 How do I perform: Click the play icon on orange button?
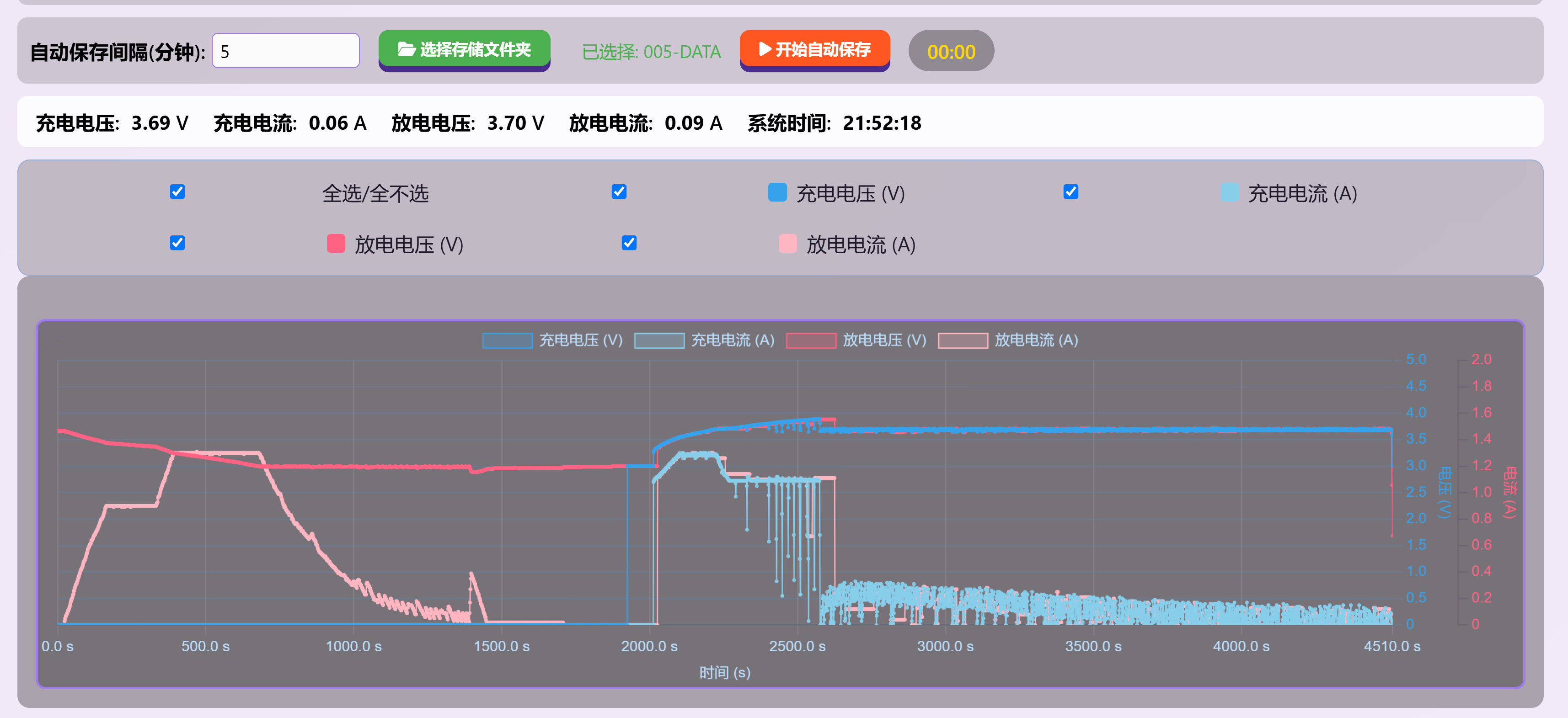tap(765, 49)
